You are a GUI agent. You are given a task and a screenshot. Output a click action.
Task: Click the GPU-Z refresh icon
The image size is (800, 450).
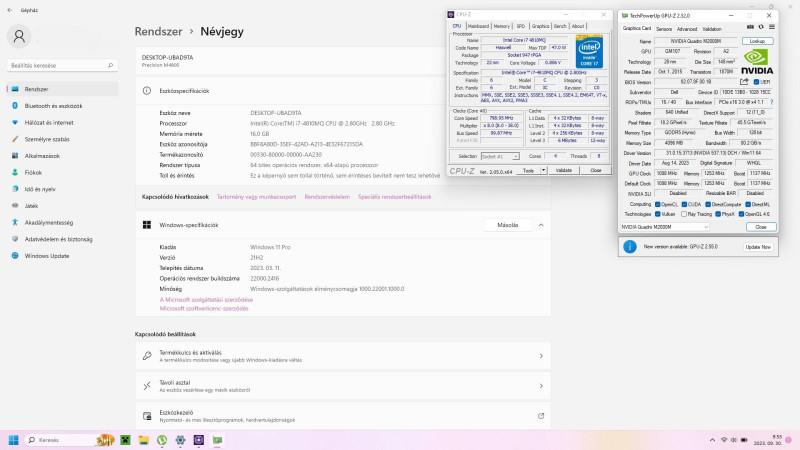pyautogui.click(x=761, y=27)
